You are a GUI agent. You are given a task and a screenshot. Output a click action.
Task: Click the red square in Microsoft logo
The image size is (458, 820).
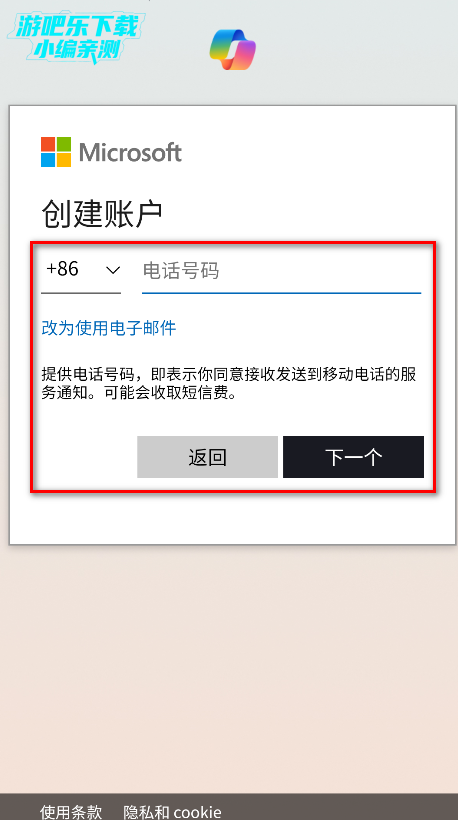48,144
